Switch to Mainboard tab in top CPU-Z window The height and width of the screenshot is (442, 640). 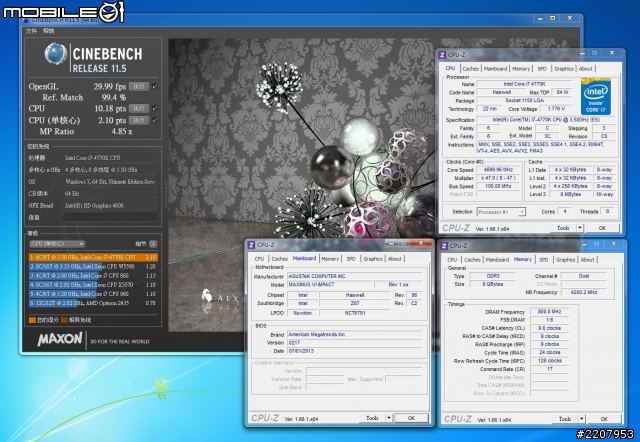[495, 69]
